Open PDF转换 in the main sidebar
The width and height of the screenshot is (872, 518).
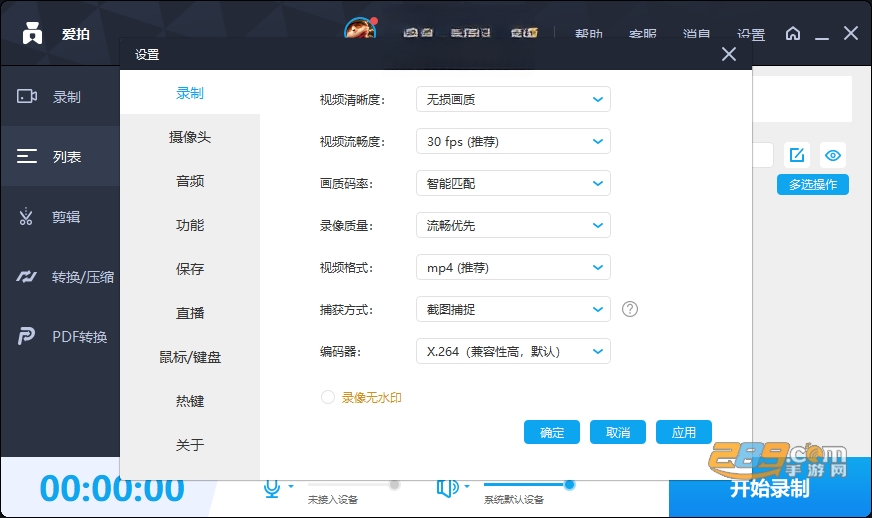[60, 337]
